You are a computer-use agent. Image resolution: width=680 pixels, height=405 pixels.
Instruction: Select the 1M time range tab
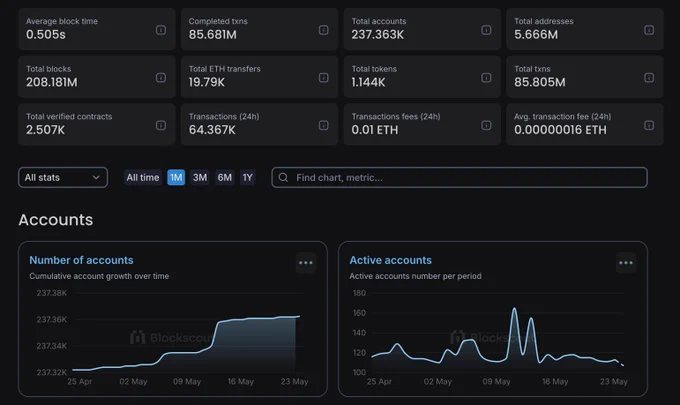176,177
